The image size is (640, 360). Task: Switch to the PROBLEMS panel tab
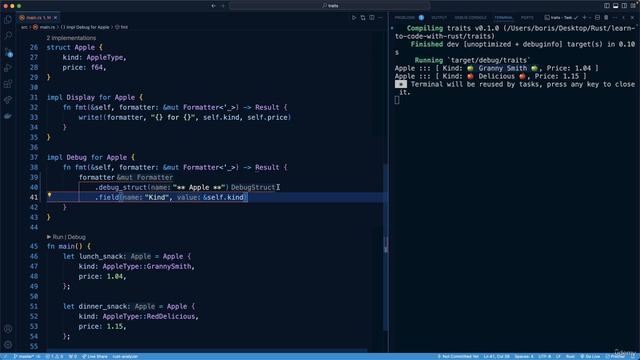coord(404,18)
